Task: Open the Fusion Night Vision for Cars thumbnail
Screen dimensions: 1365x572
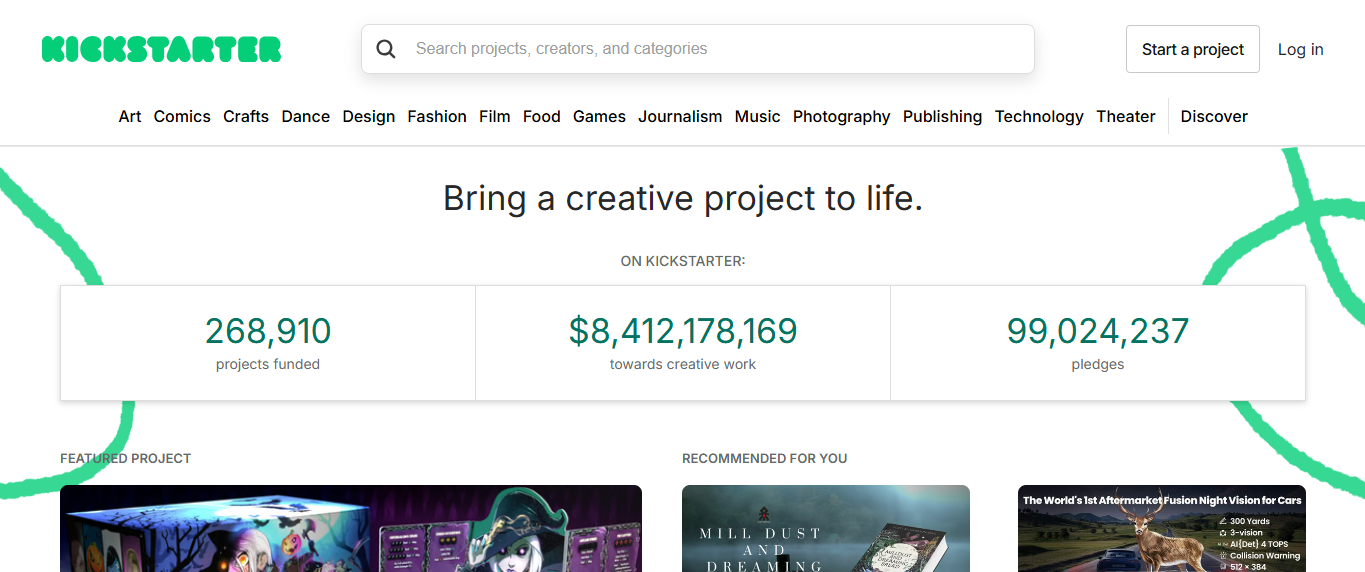Action: (1162, 529)
